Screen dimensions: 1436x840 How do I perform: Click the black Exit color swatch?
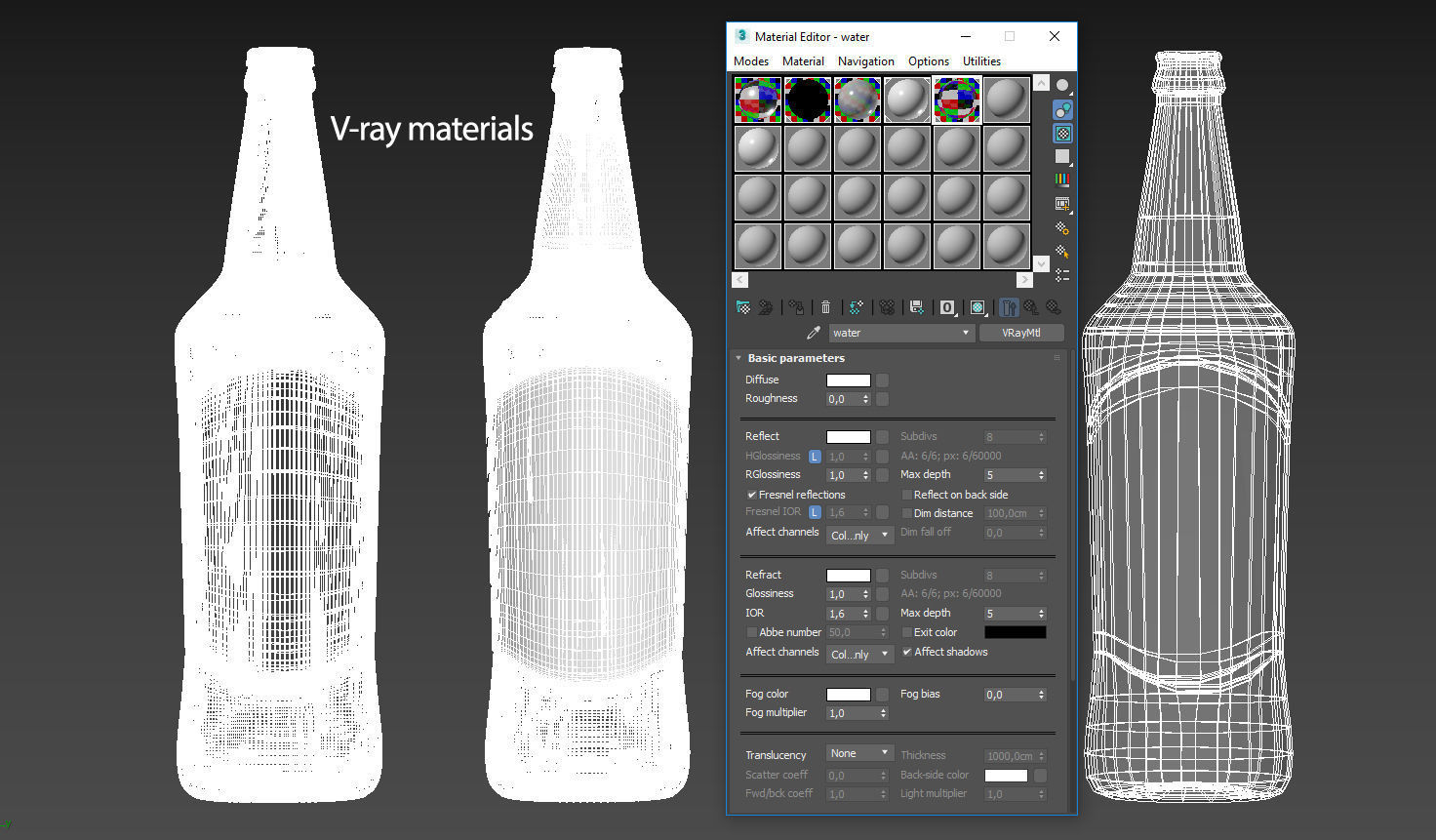point(1016,632)
